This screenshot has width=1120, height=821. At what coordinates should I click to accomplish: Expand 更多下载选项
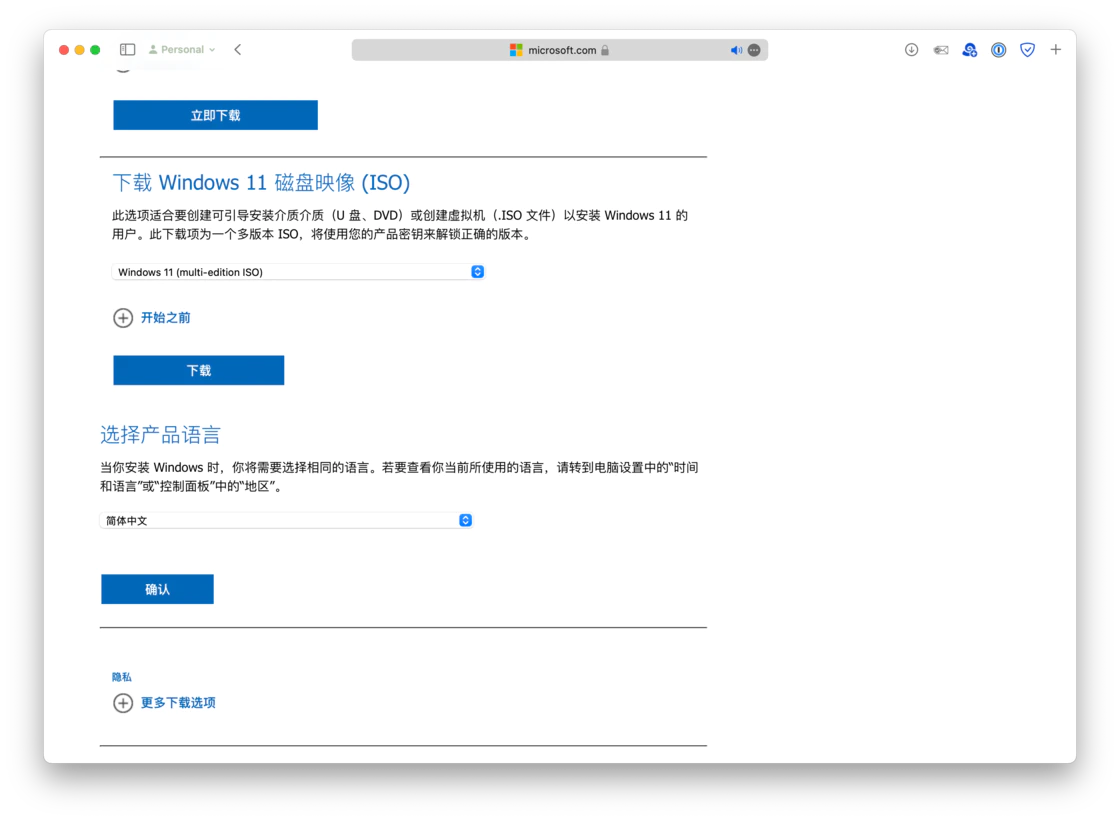[x=164, y=702]
